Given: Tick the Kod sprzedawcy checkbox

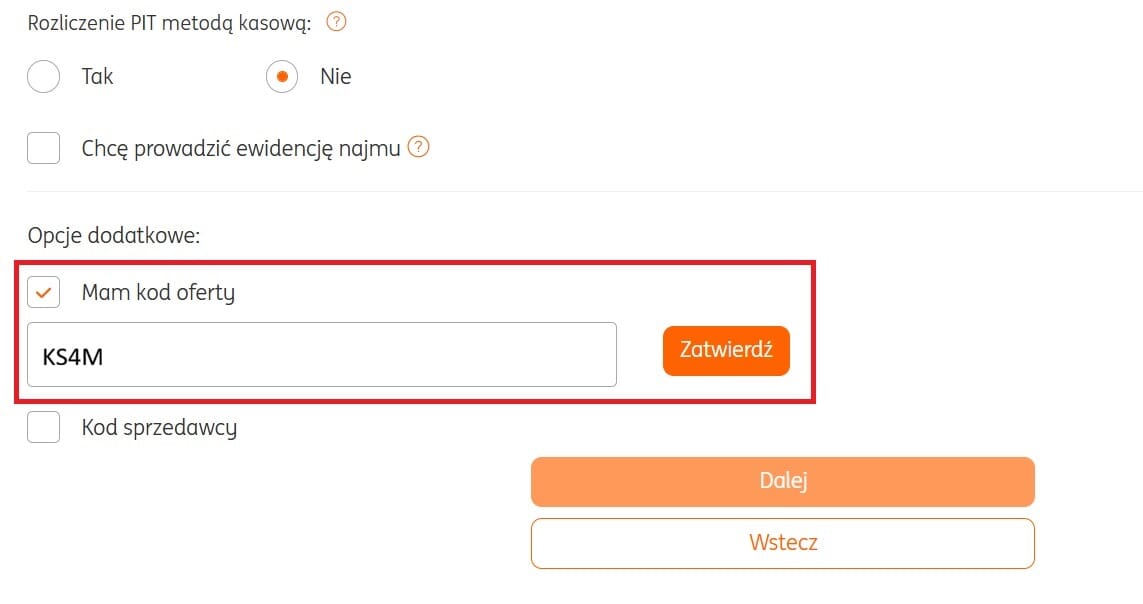Looking at the screenshot, I should (x=43, y=428).
